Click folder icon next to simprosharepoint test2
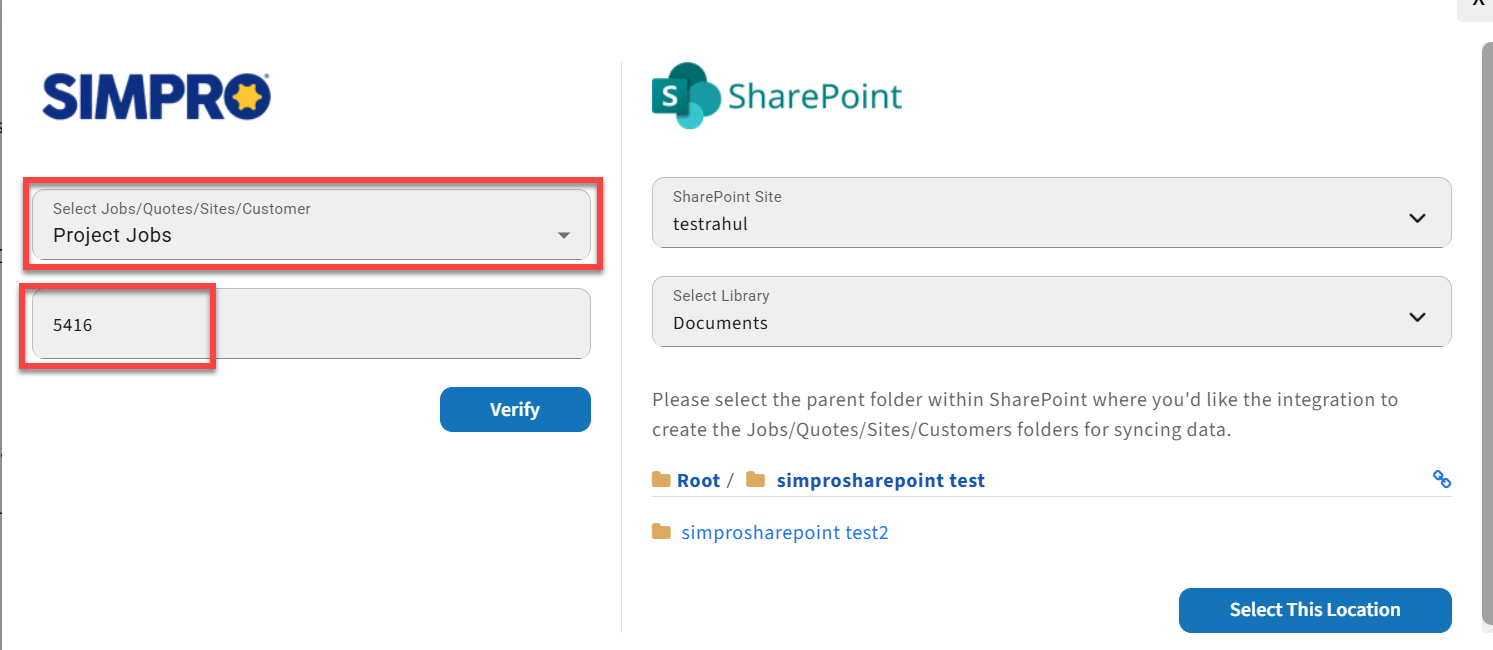The image size is (1493, 650). [661, 532]
